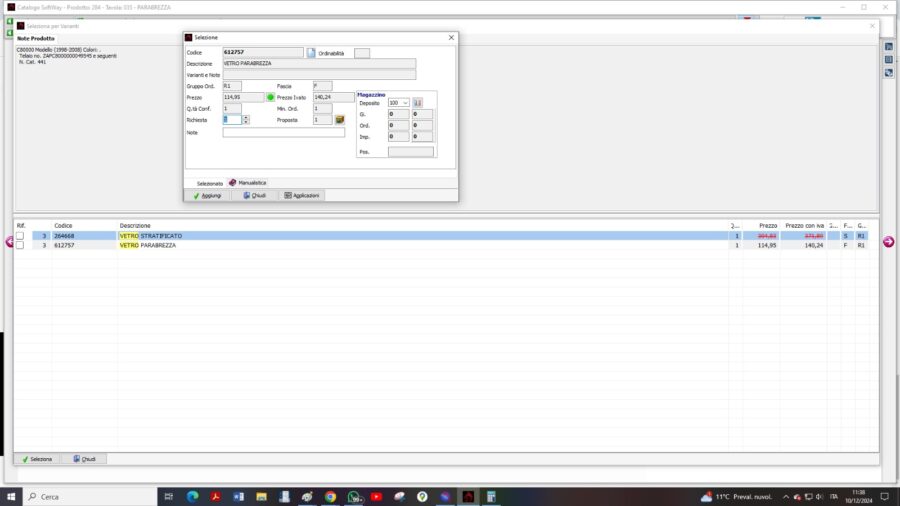
Task: Close the Selezione dialog with X
Action: point(451,37)
